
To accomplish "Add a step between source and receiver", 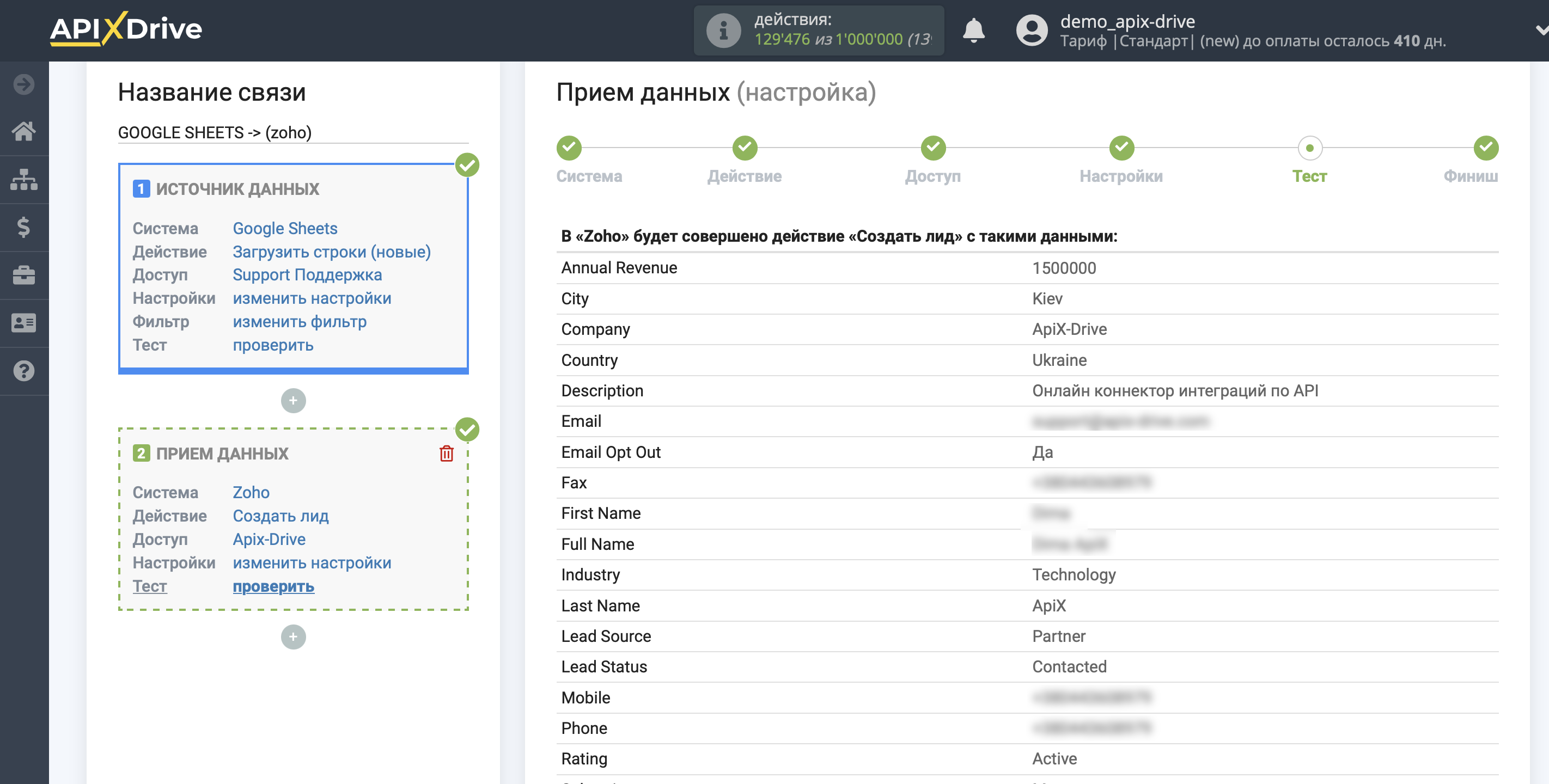I will [294, 400].
